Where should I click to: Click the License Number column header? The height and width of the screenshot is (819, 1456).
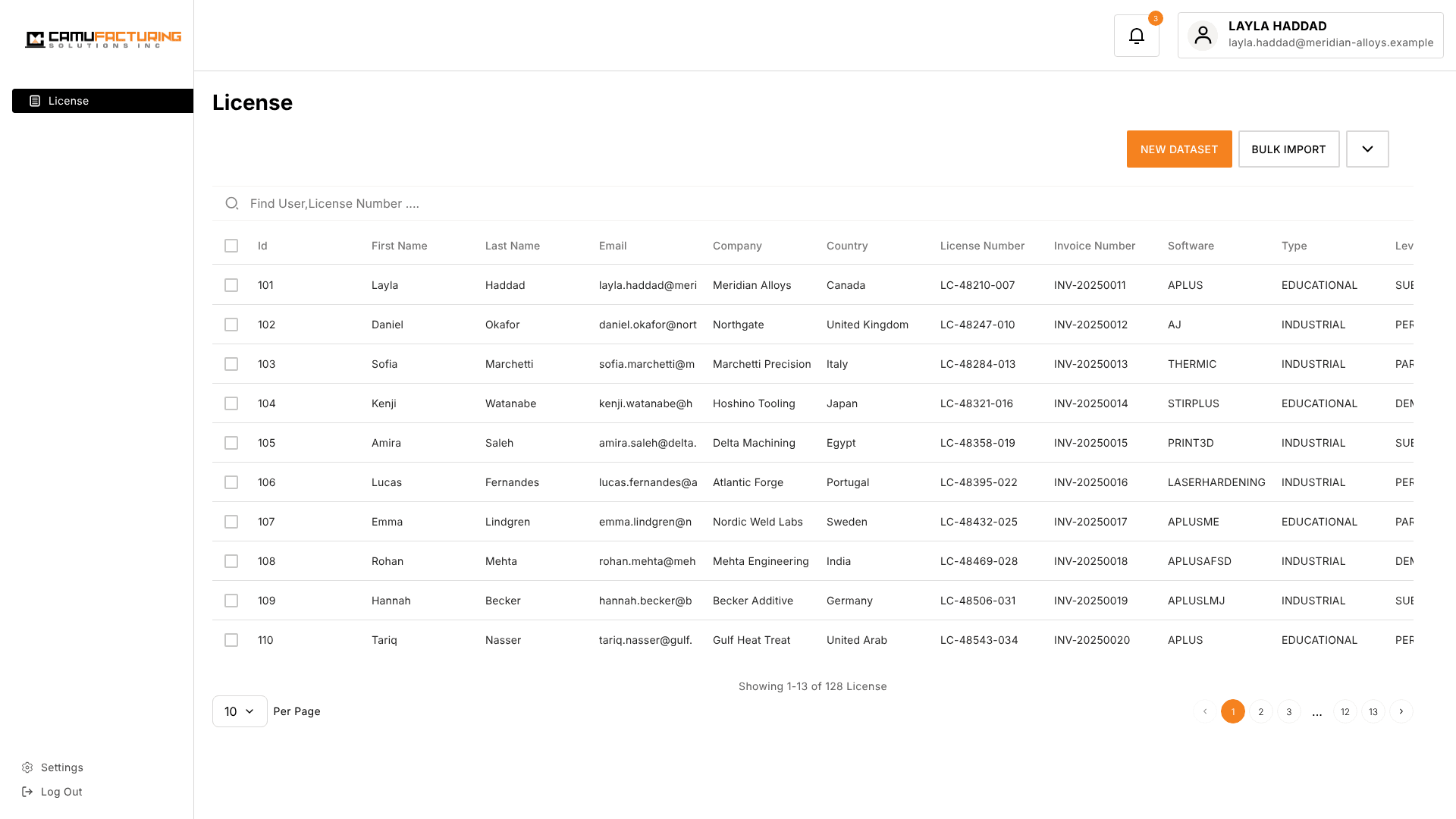(982, 246)
